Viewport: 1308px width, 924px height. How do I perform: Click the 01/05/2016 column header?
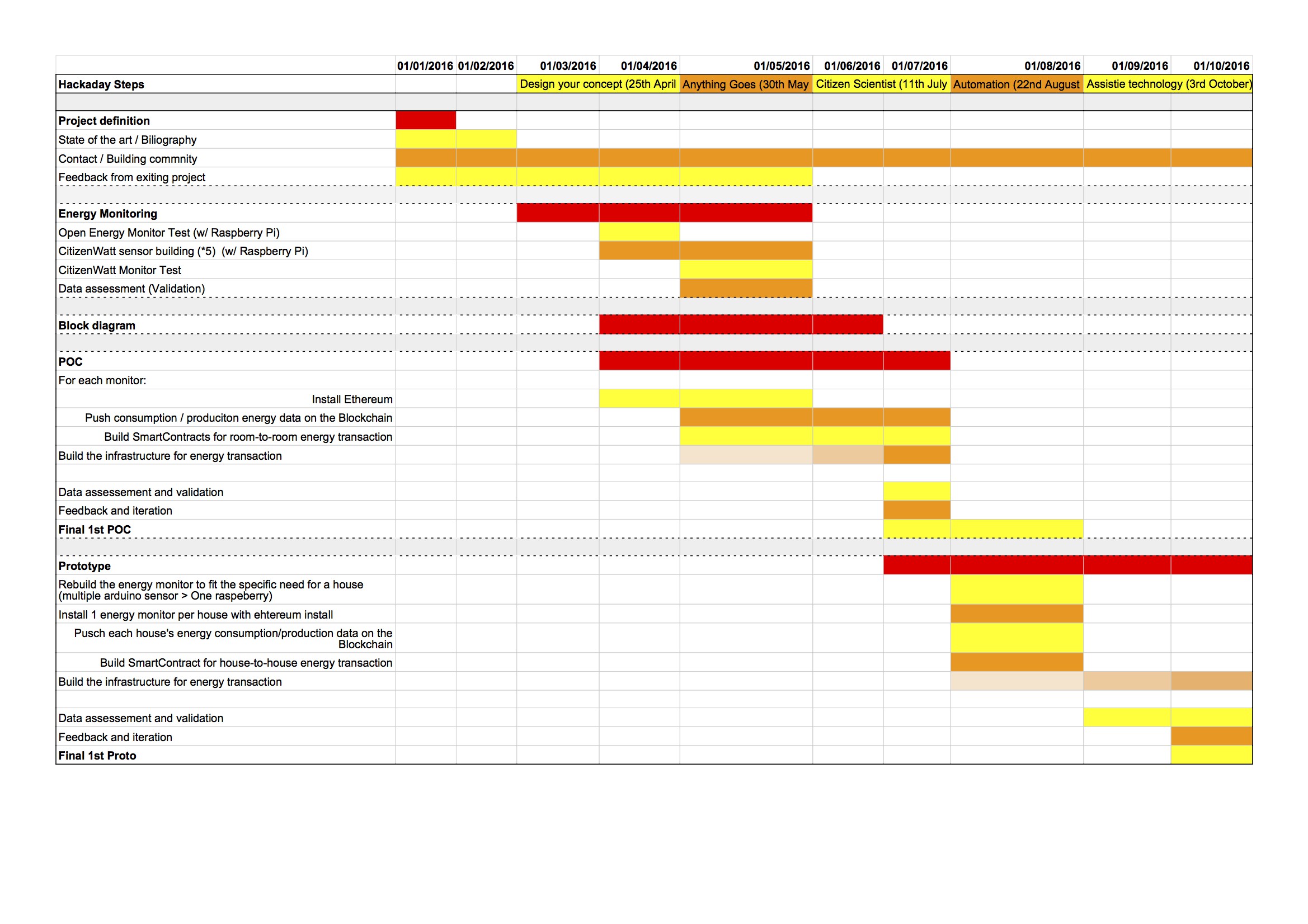(782, 66)
